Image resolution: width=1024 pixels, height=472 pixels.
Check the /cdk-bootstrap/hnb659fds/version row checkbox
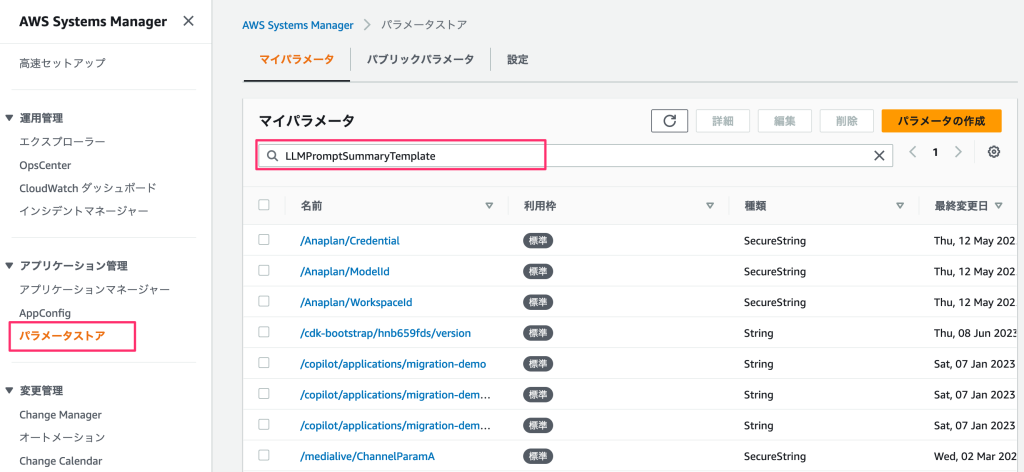point(264,332)
